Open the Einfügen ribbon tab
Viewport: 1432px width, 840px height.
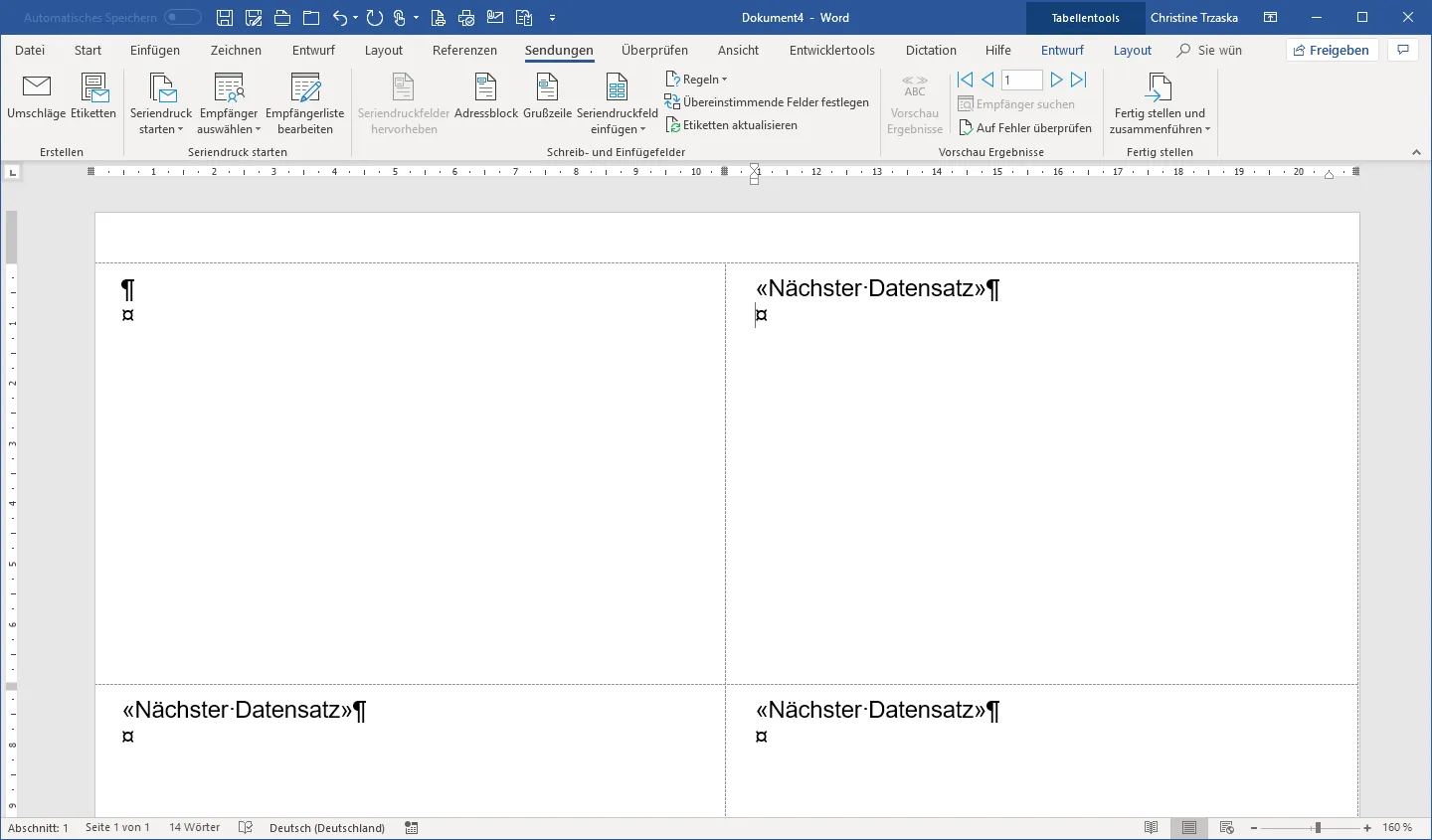155,51
